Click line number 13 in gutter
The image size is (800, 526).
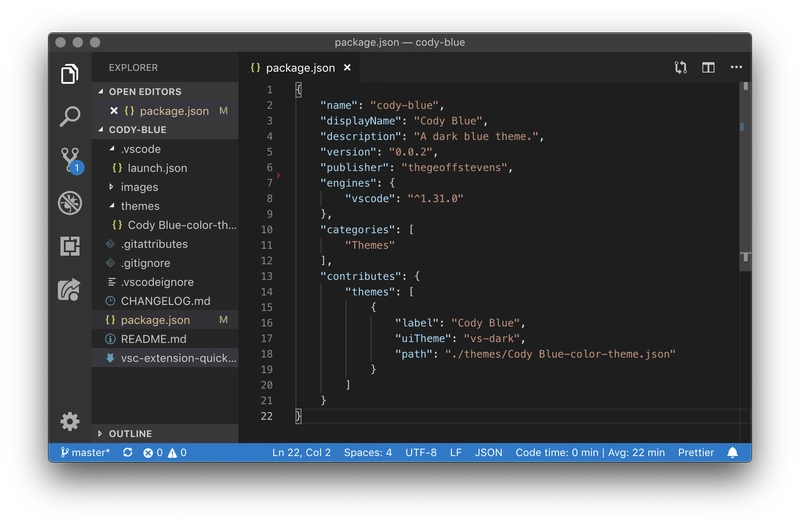266,276
